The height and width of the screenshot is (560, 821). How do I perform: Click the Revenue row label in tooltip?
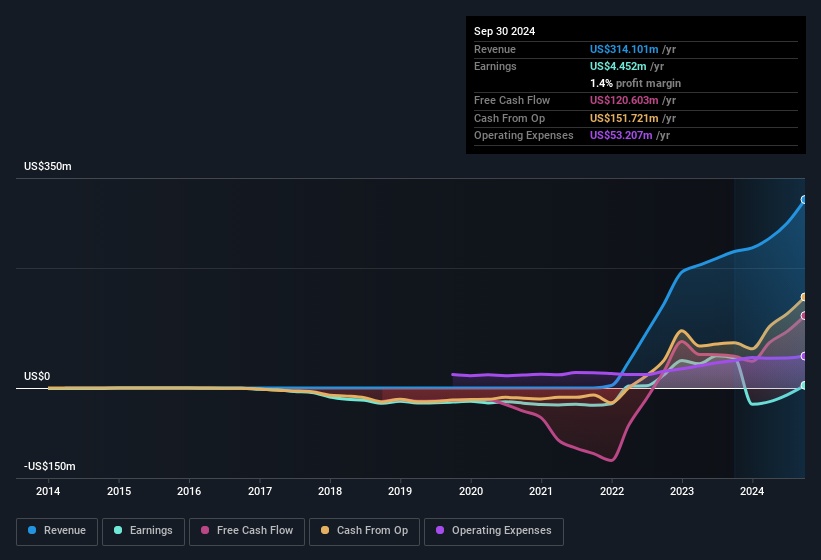coord(495,49)
